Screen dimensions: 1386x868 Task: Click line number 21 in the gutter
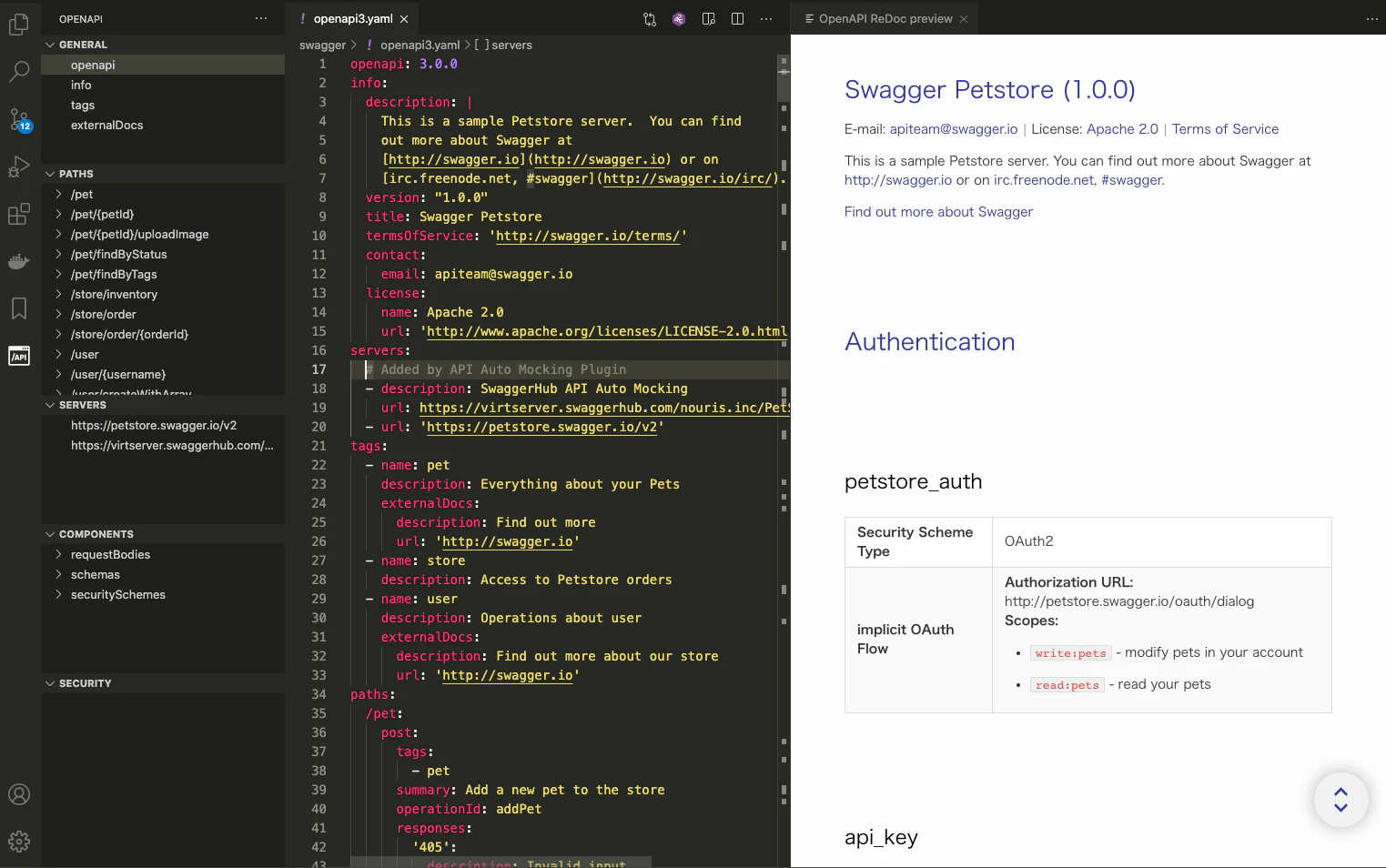tap(319, 446)
